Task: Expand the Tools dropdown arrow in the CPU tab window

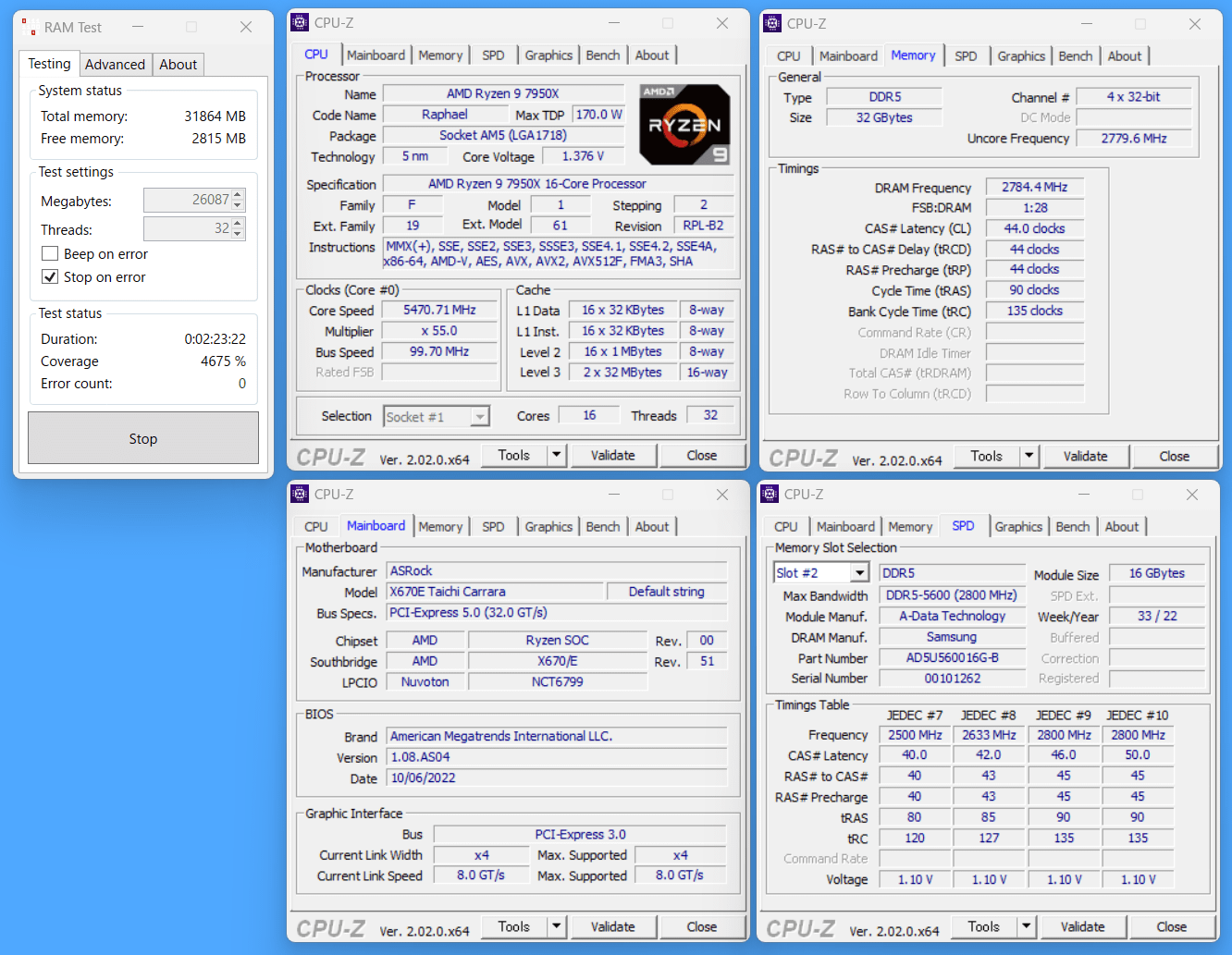Action: 556,455
